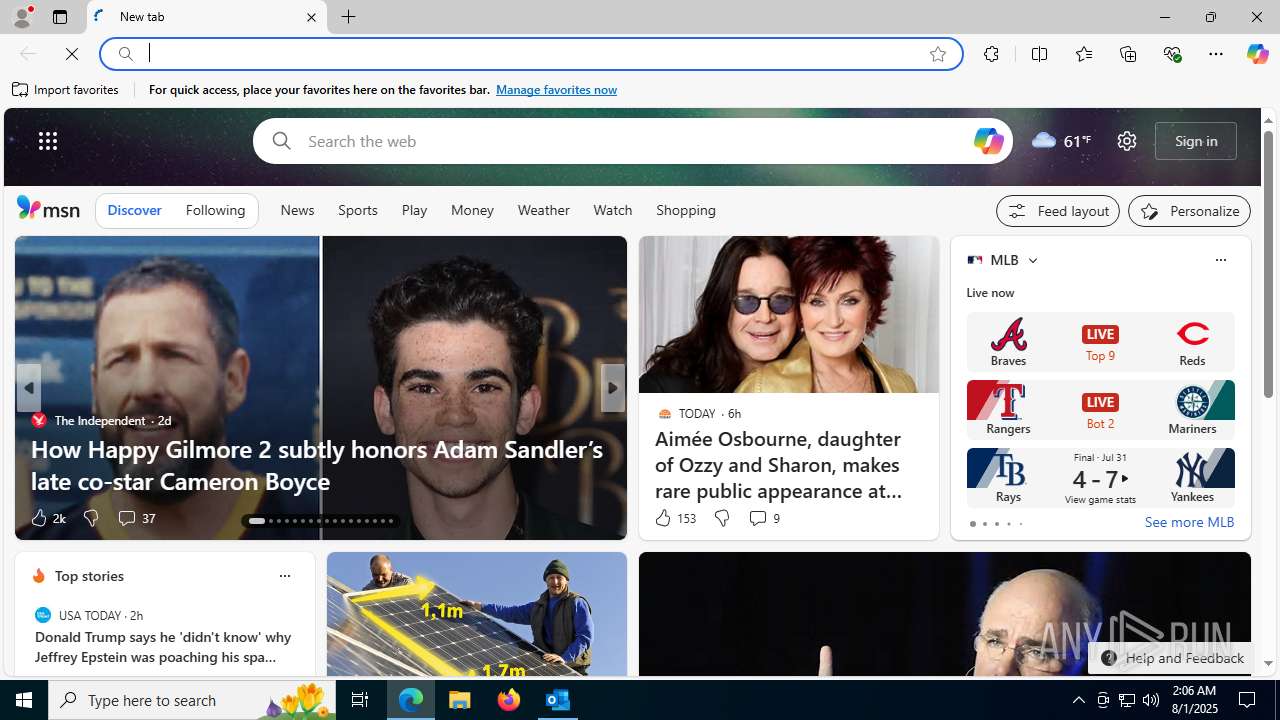Switch to the Discover feed
The width and height of the screenshot is (1280, 720).
coord(134,211)
